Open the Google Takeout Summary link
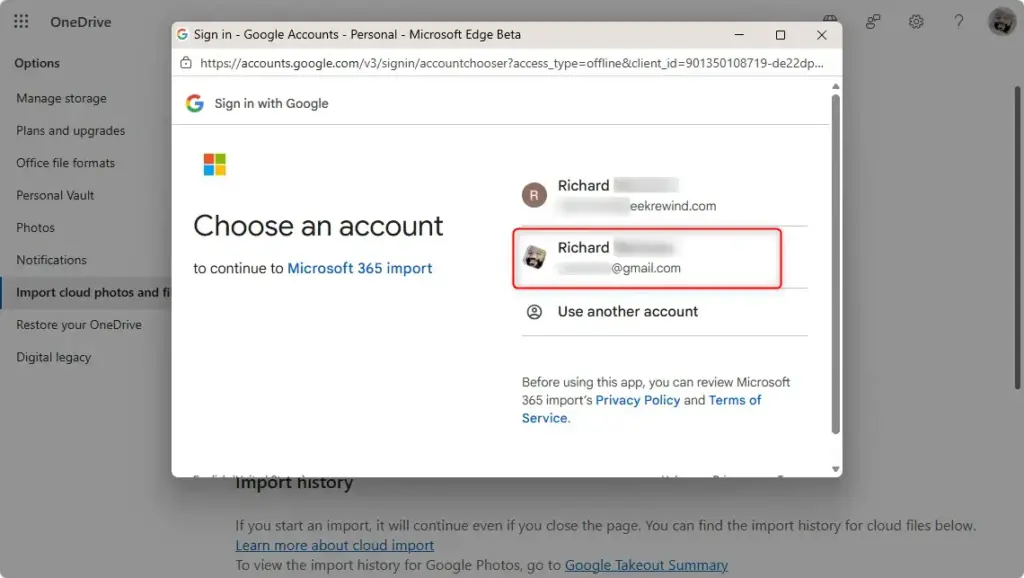 pos(646,565)
